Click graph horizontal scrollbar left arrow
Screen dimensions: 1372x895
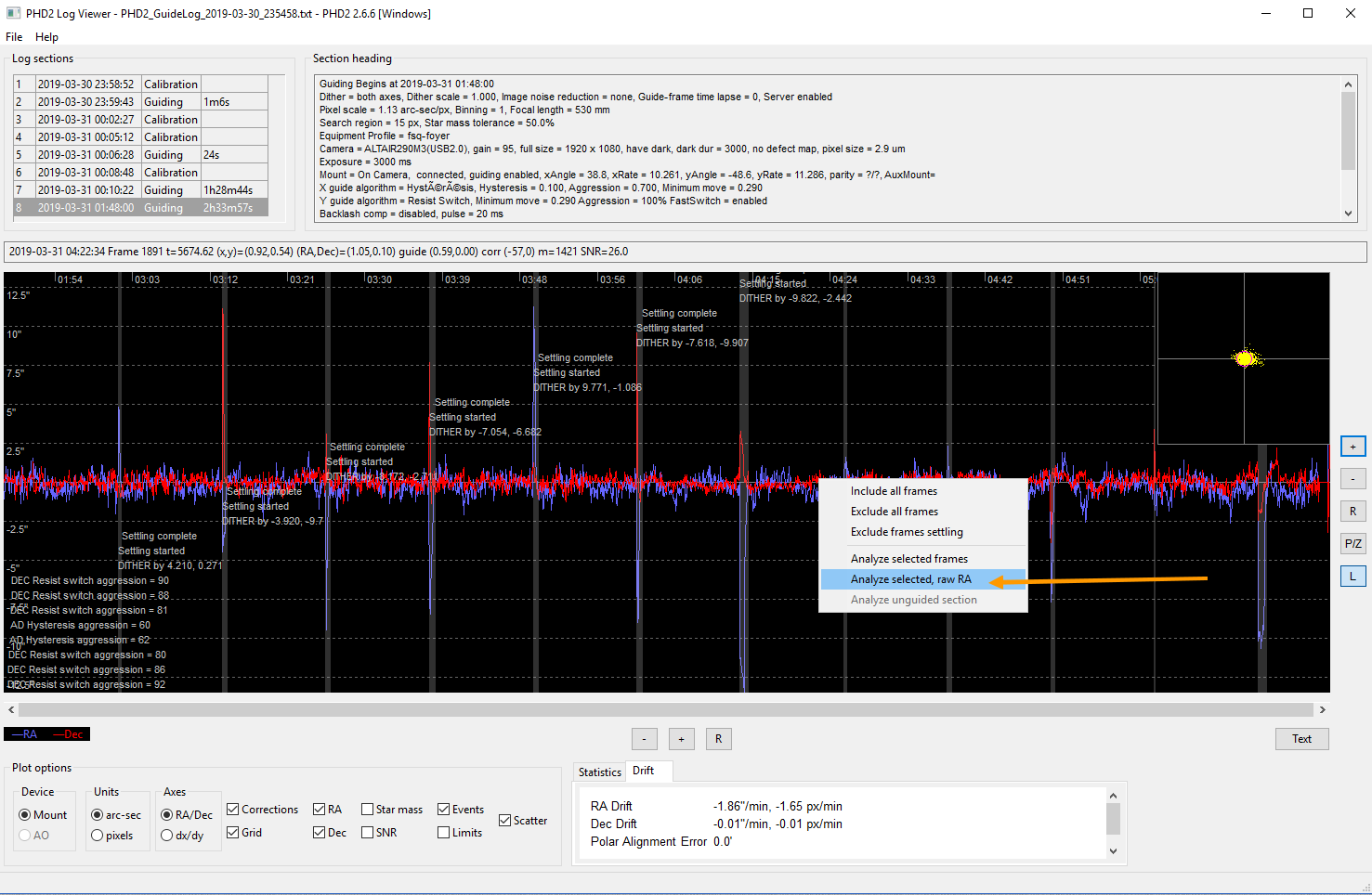(x=11, y=710)
